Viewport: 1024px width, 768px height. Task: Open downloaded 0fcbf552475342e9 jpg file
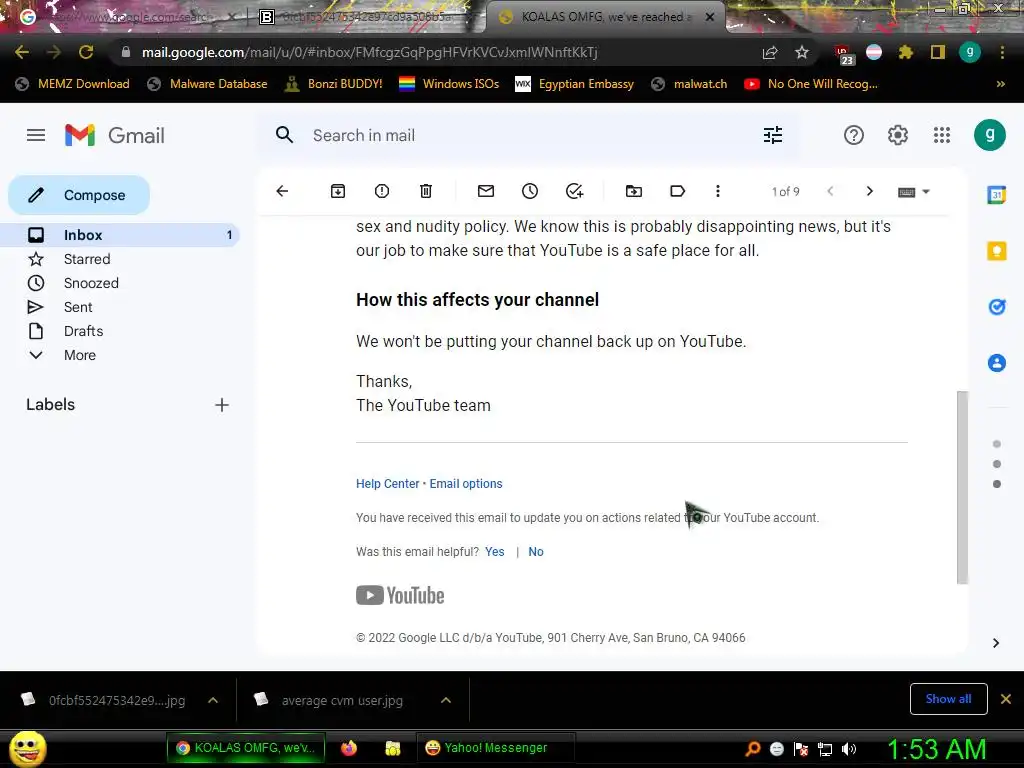[x=103, y=700]
